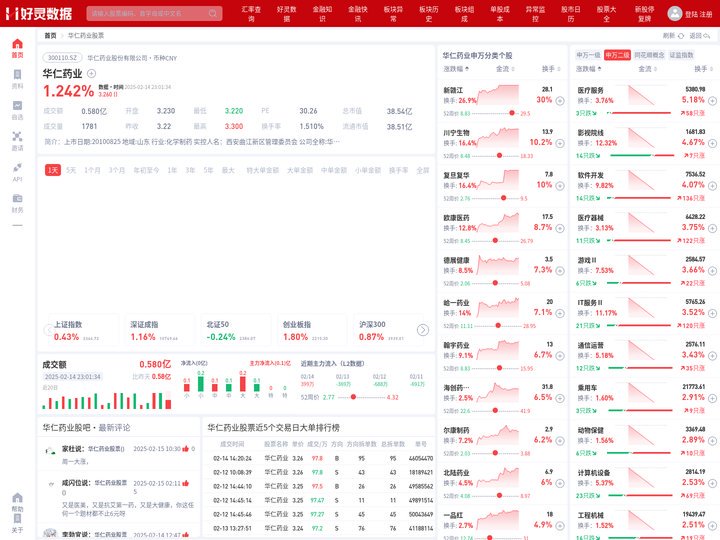The image size is (720, 540).
Task: Toggle 特大单金额 chart series
Action: click(263, 170)
